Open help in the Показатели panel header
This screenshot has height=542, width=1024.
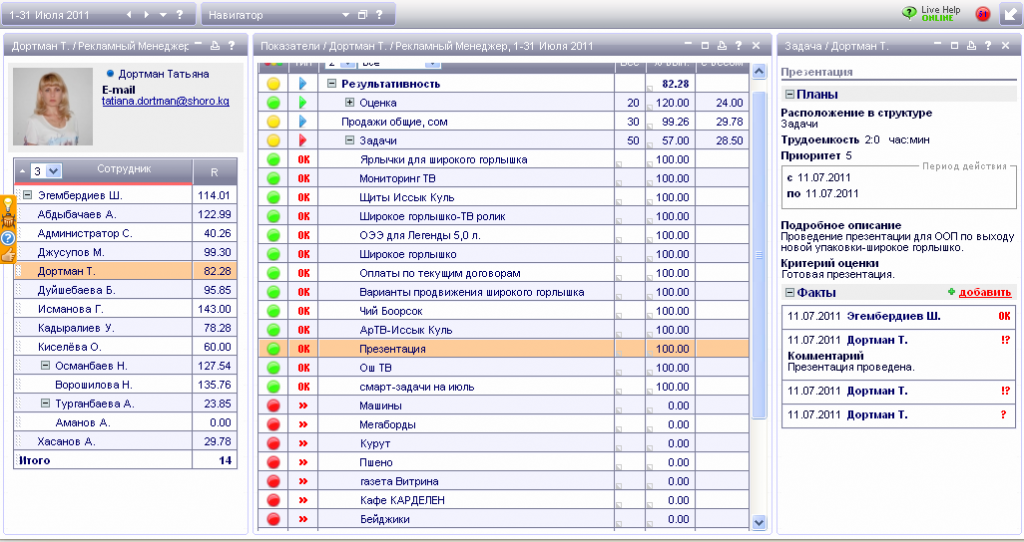click(739, 46)
